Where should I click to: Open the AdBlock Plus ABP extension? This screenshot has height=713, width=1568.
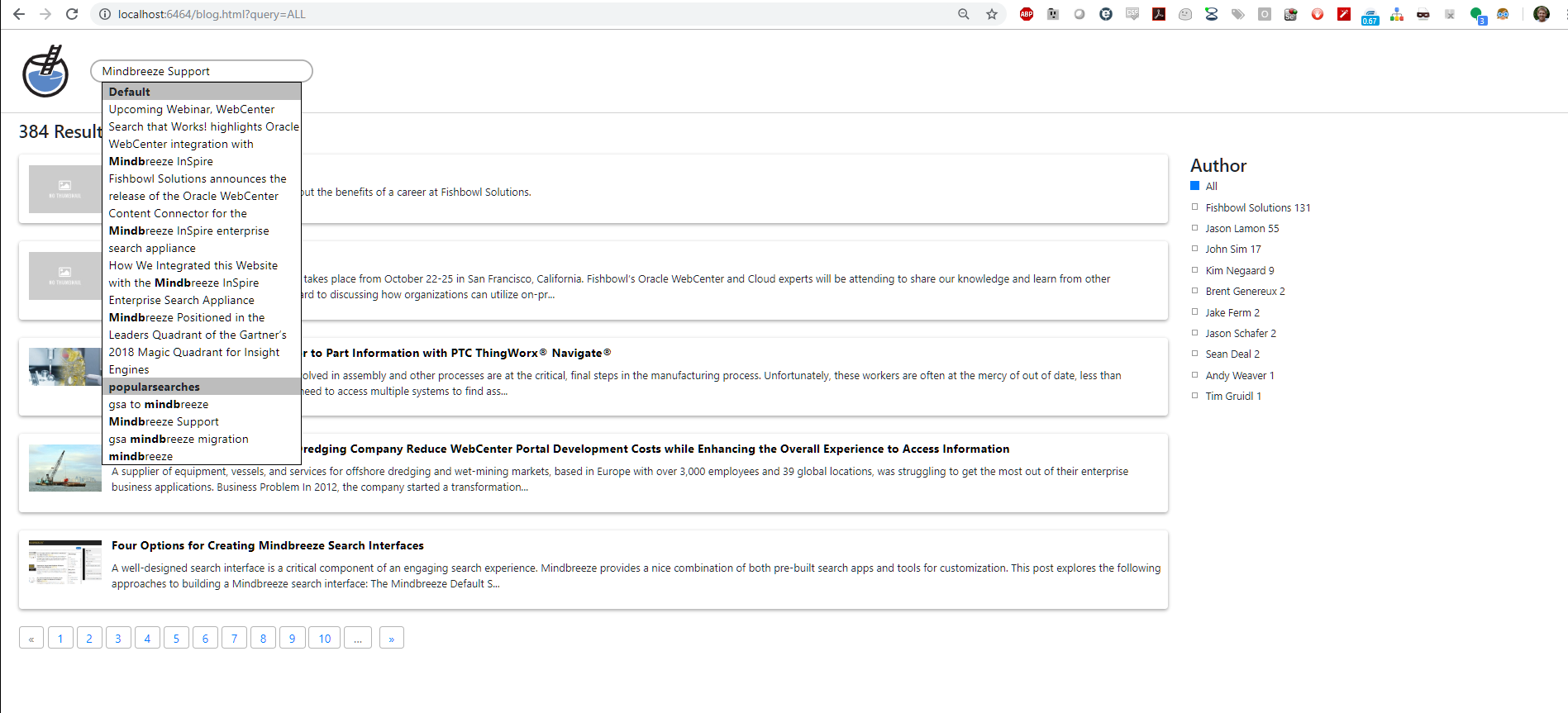tap(1027, 14)
